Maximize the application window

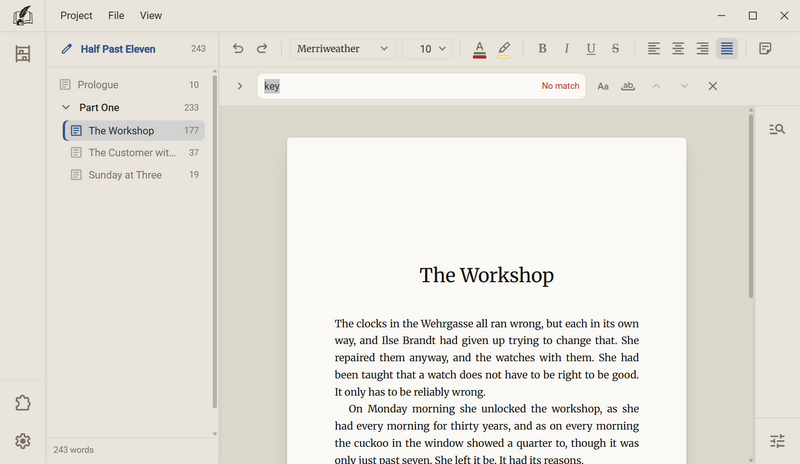(x=753, y=16)
